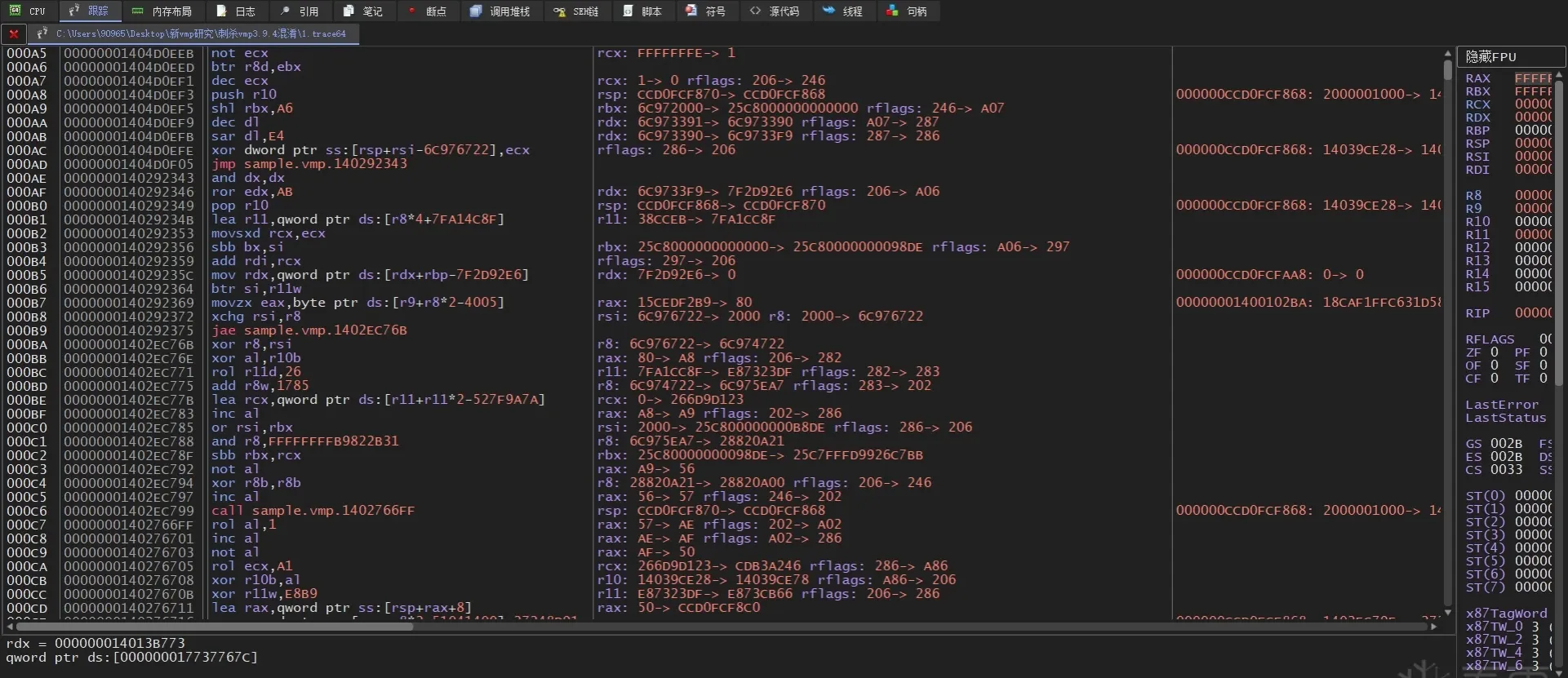Click the log tab's document icon

tap(221, 11)
